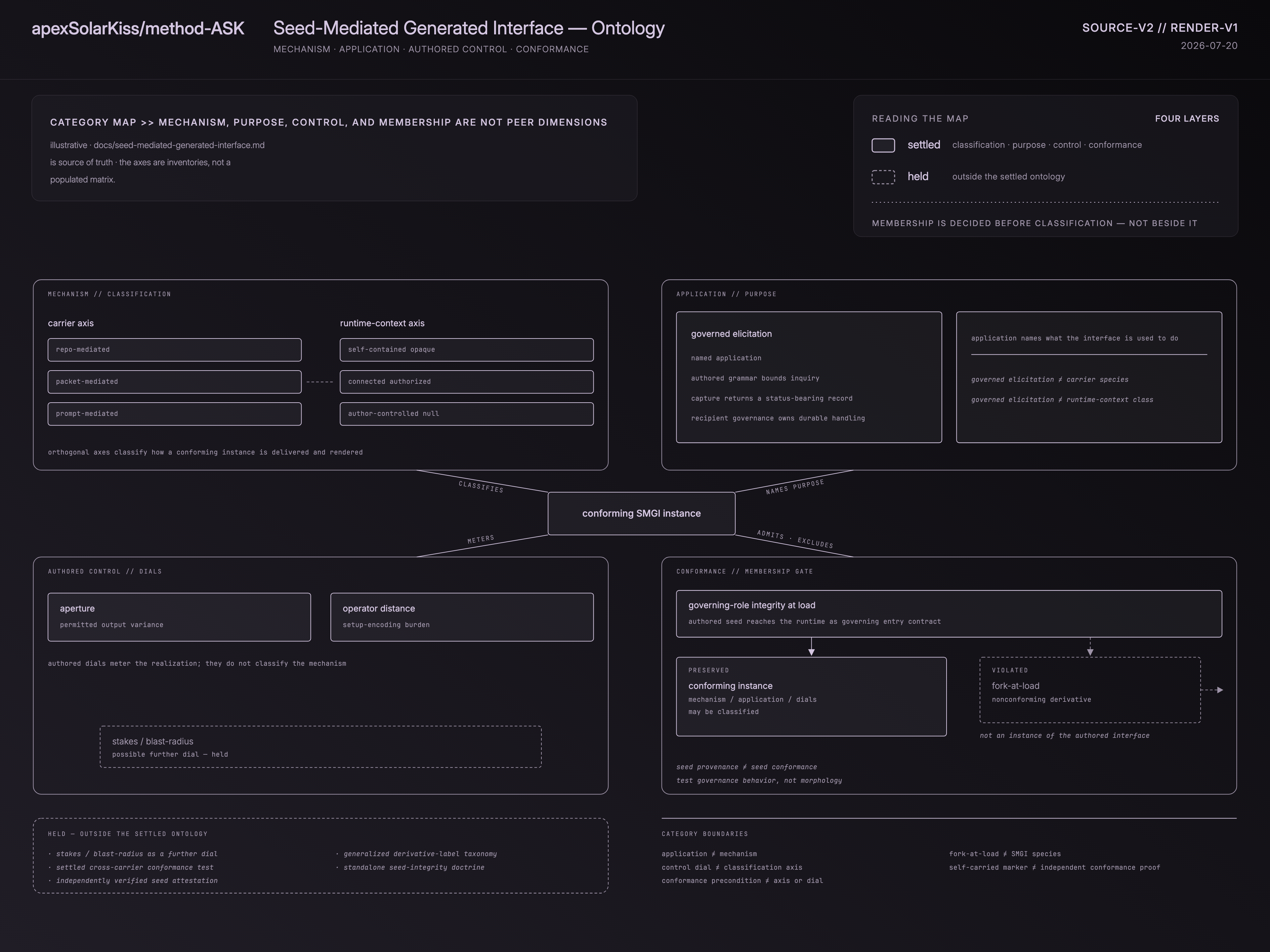Select the repo-mediated carrier box

tap(175, 349)
